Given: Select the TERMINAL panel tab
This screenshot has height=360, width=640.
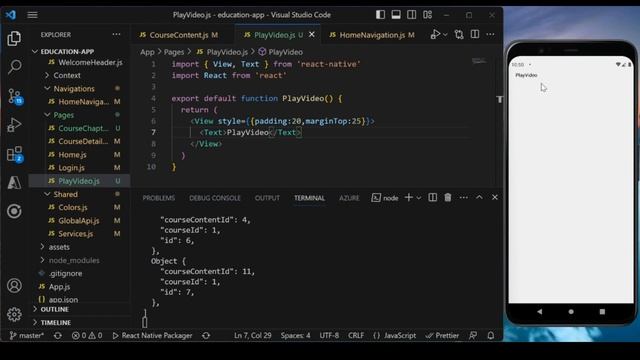Looking at the screenshot, I should coord(309,198).
